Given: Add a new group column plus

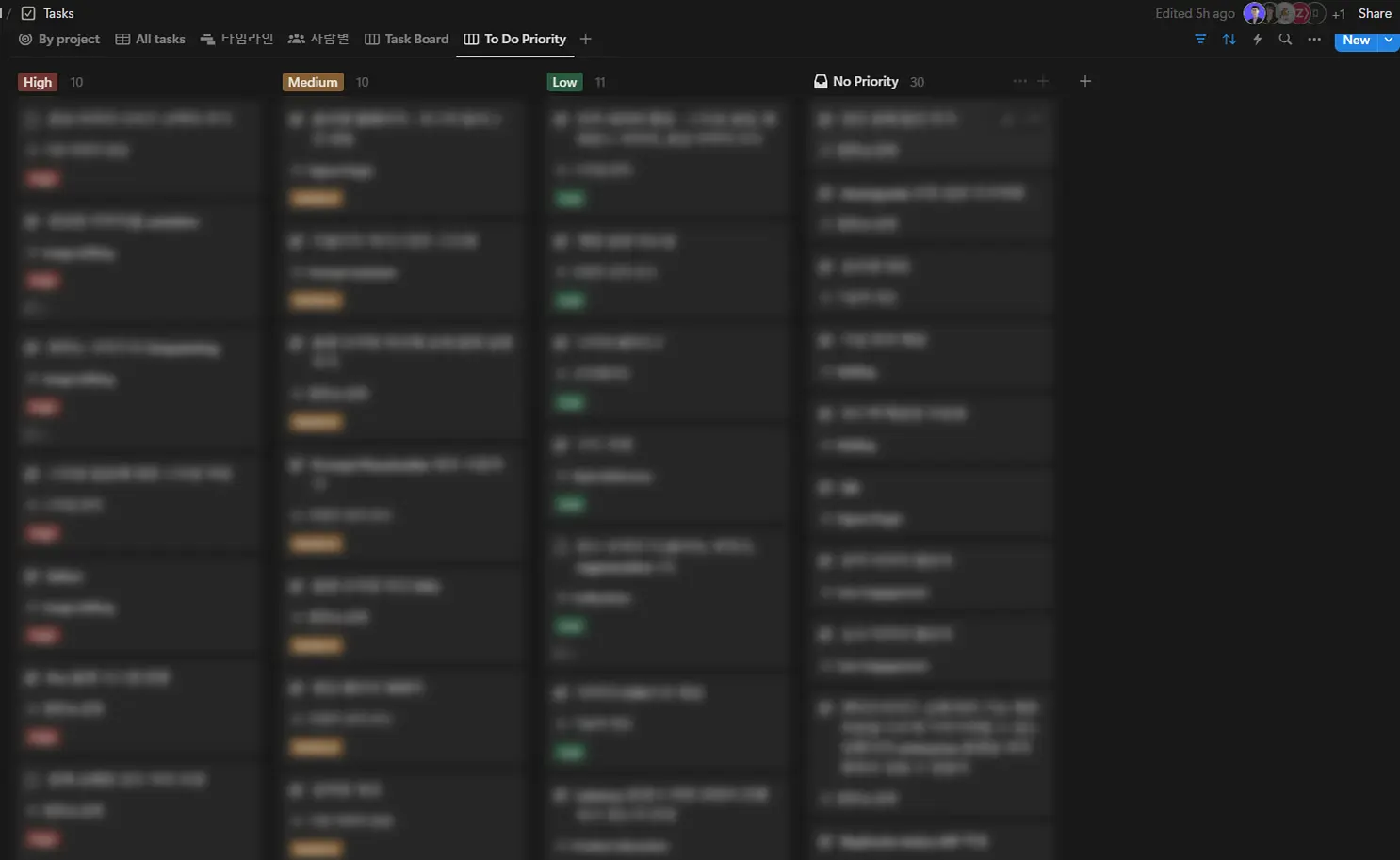Looking at the screenshot, I should pos(1085,81).
